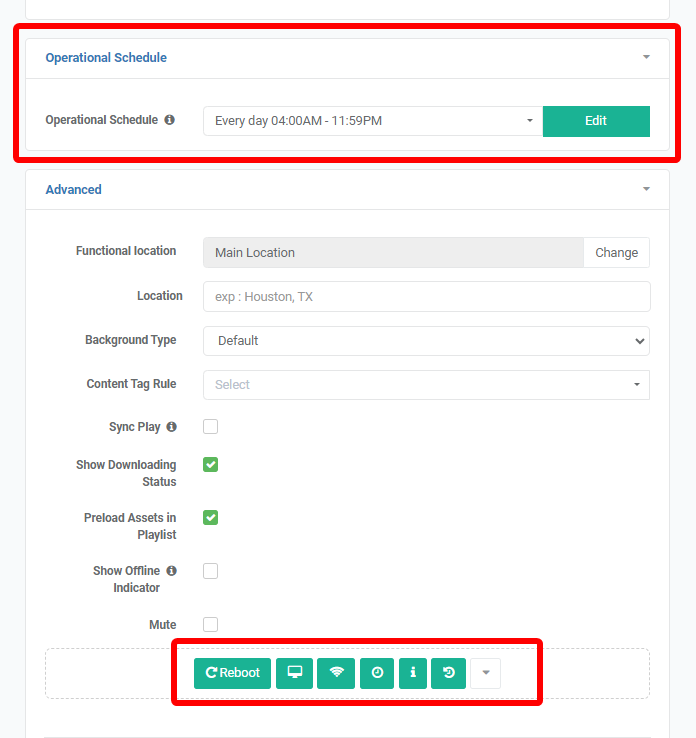Click the info icon button next to clock
Viewport: 696px width, 738px height.
click(413, 673)
